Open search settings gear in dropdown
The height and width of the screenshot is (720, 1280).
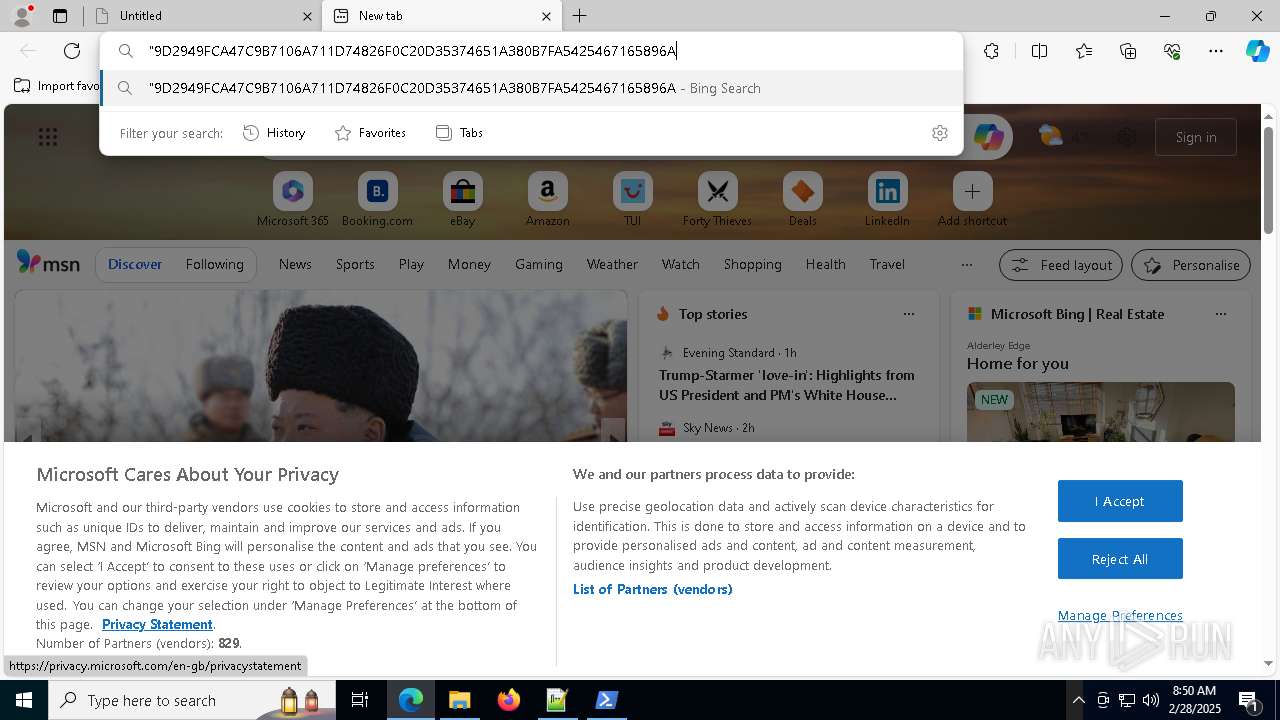point(939,133)
